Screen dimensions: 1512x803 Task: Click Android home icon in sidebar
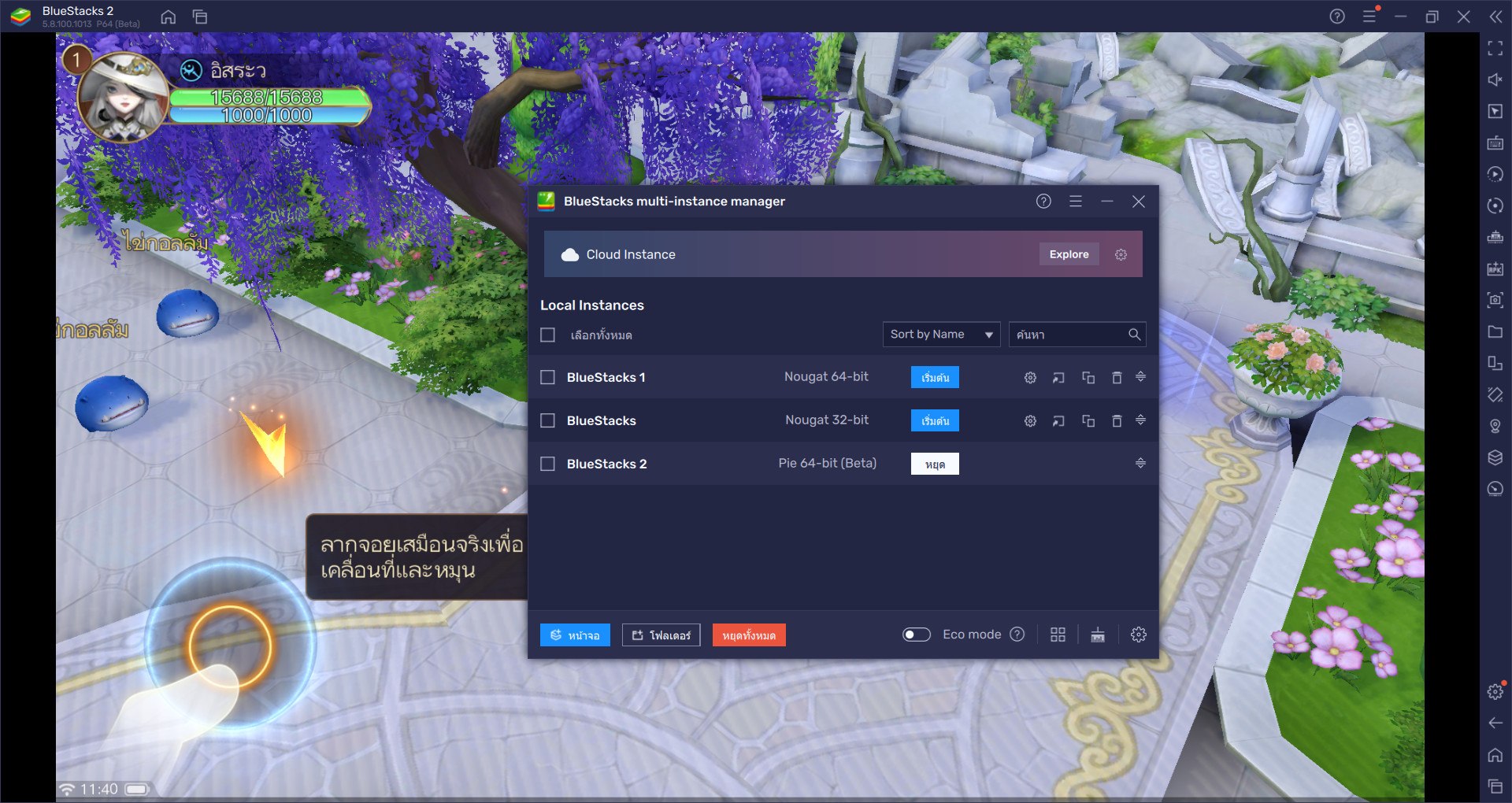pyautogui.click(x=1495, y=755)
